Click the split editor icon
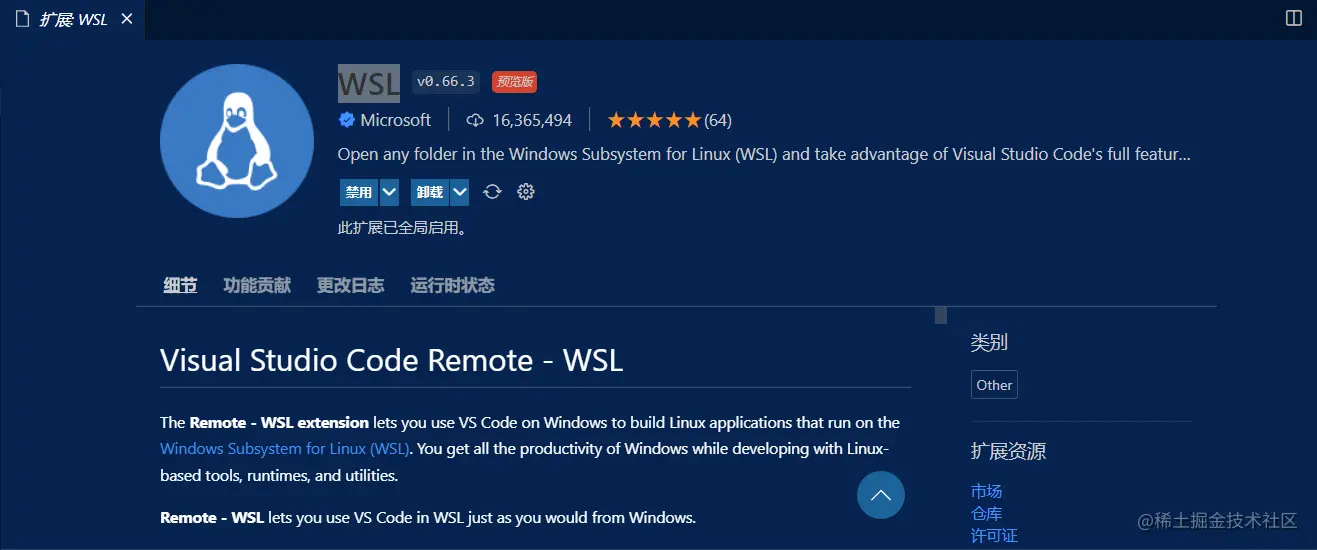 tap(1294, 19)
